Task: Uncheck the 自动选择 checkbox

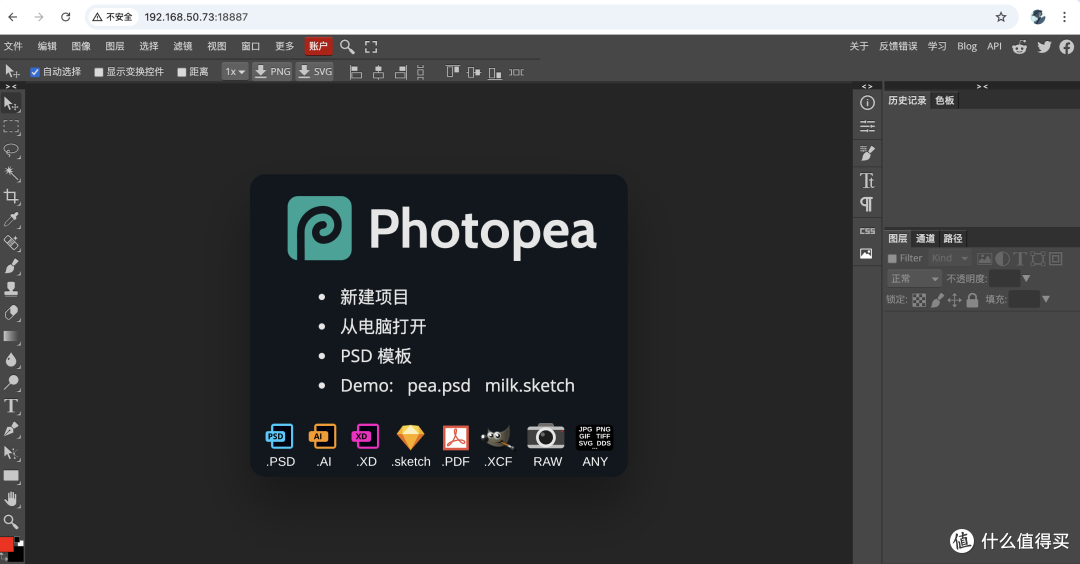Action: coord(35,72)
